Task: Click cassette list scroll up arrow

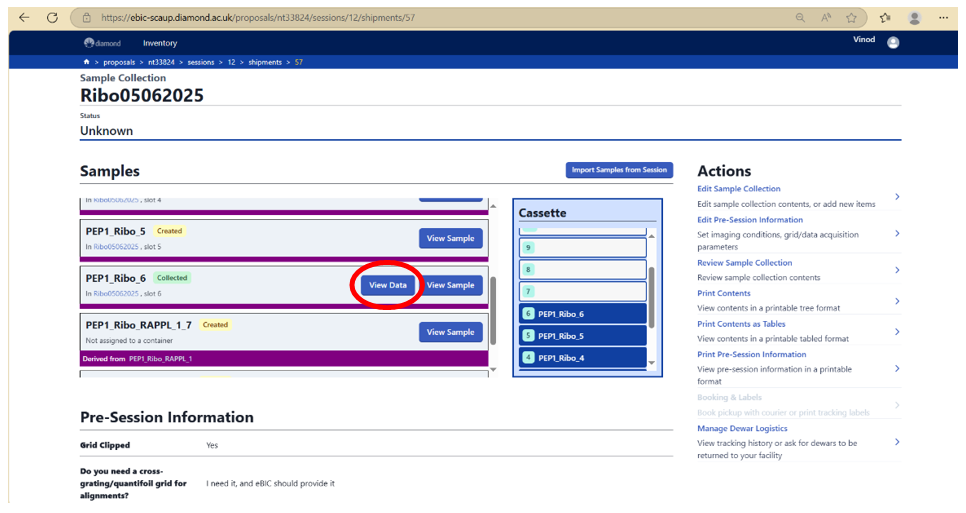Action: tap(651, 236)
